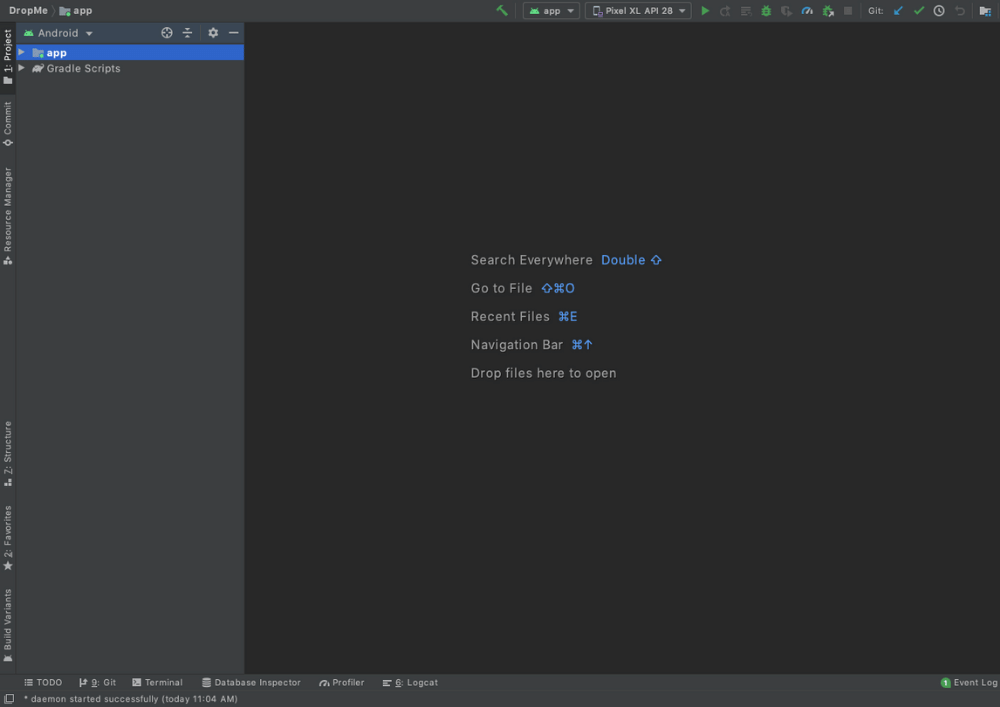Click the Apply Code Changes icon
Image resolution: width=1000 pixels, height=707 pixels.
point(746,11)
